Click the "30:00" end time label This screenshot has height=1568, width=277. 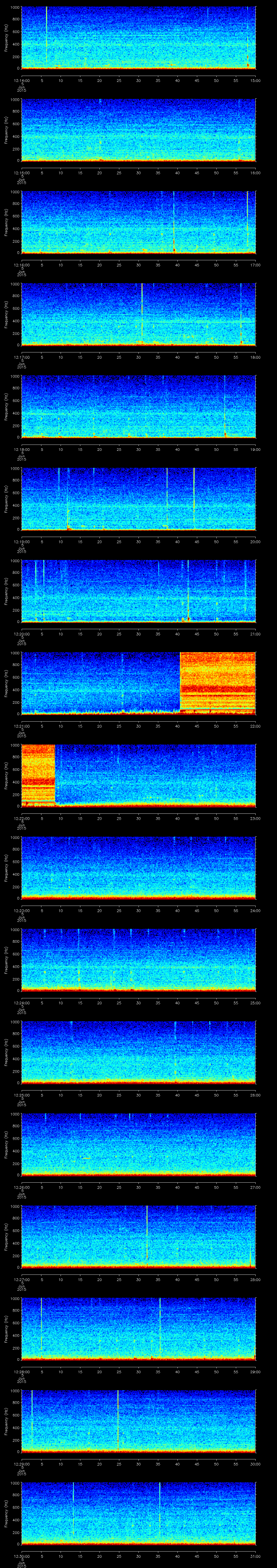(x=255, y=1463)
